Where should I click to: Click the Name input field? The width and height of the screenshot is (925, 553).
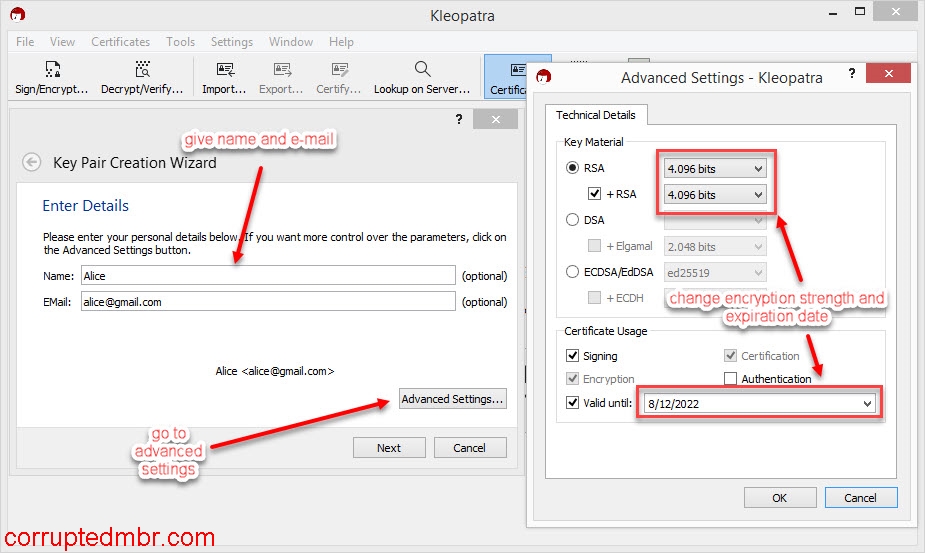pyautogui.click(x=268, y=276)
